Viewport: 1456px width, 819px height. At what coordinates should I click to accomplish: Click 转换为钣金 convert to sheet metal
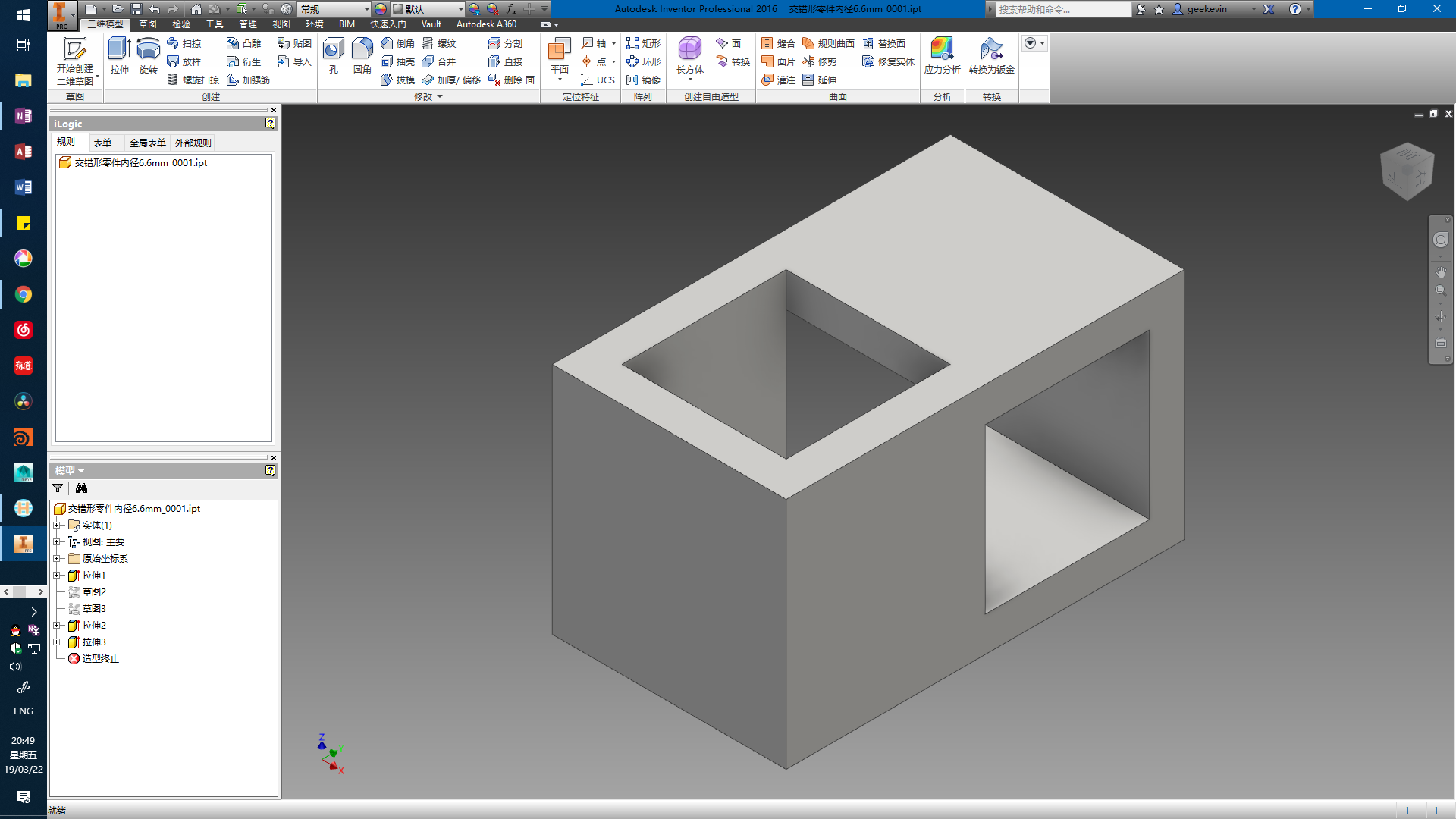(991, 50)
